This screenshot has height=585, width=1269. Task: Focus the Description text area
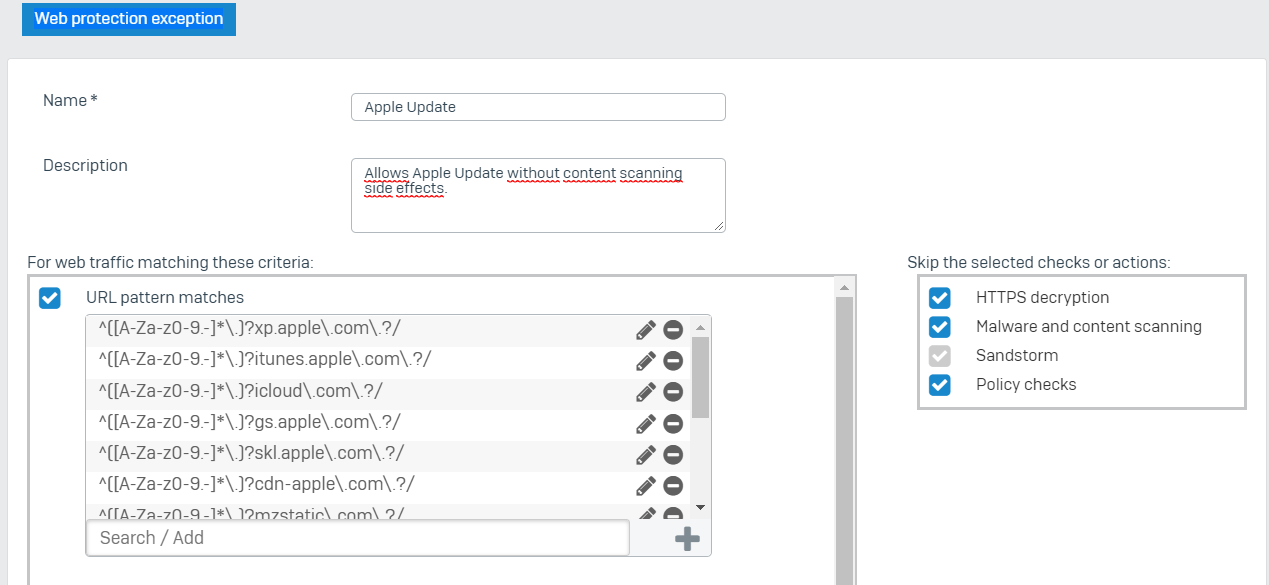tap(538, 195)
